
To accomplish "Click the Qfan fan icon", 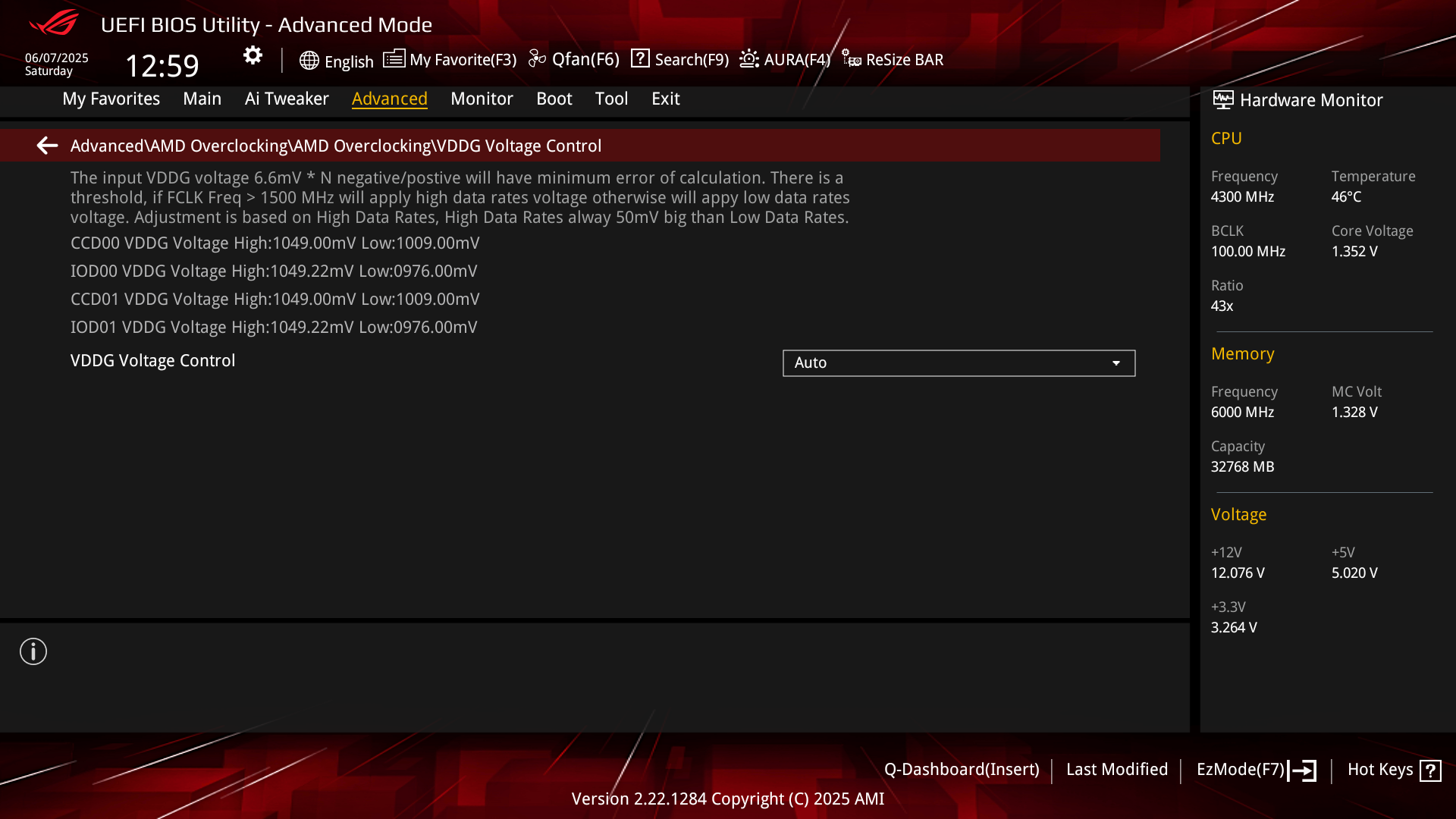I will coord(537,58).
